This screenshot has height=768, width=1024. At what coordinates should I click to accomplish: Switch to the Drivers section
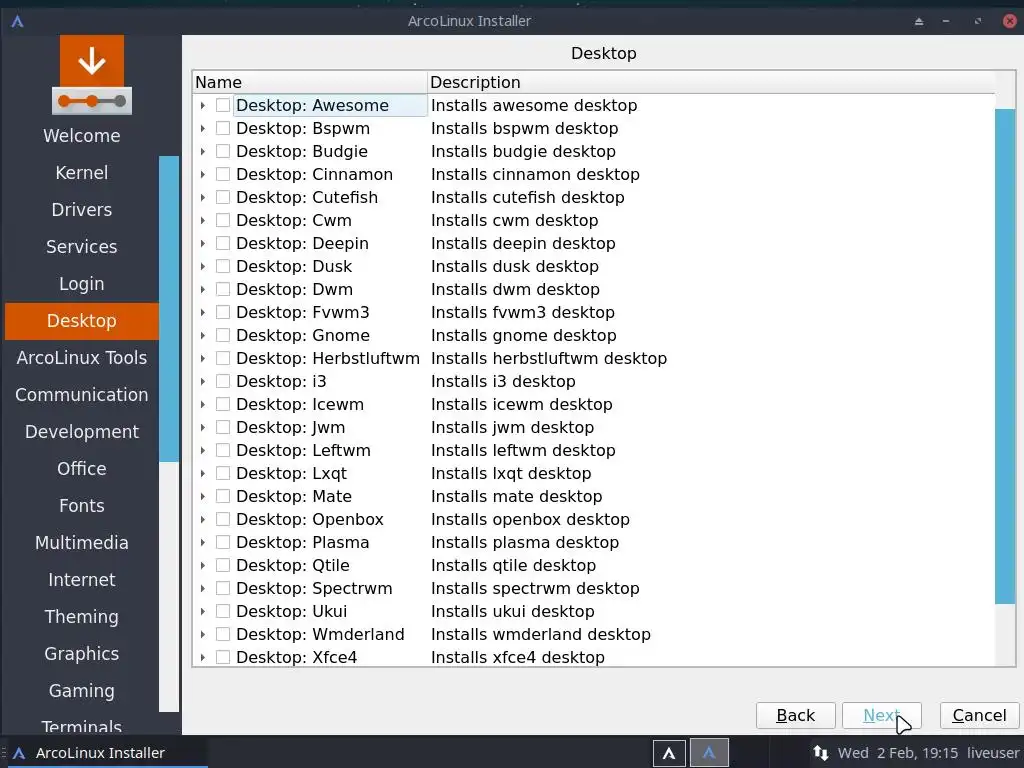tap(82, 210)
